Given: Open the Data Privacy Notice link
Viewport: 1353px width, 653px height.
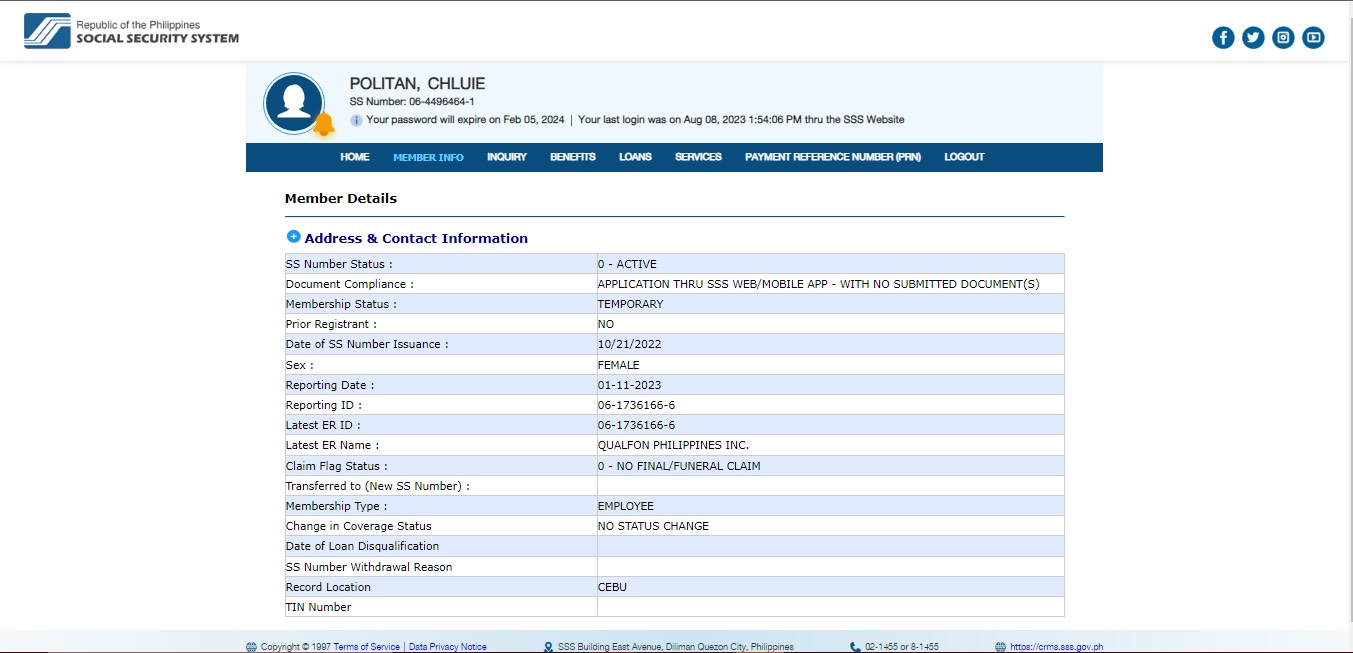Looking at the screenshot, I should click(448, 647).
